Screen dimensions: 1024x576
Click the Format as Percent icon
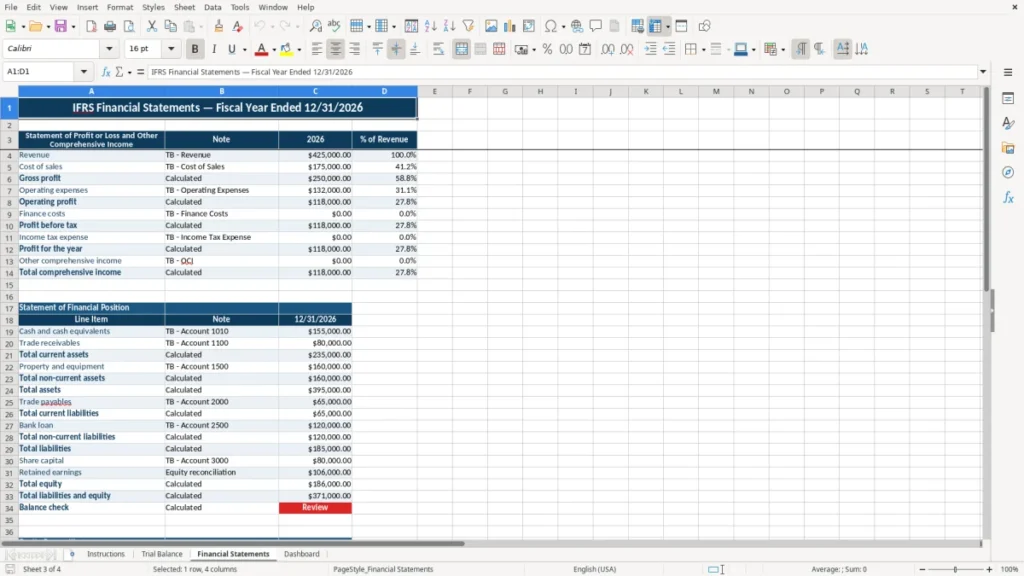(547, 49)
